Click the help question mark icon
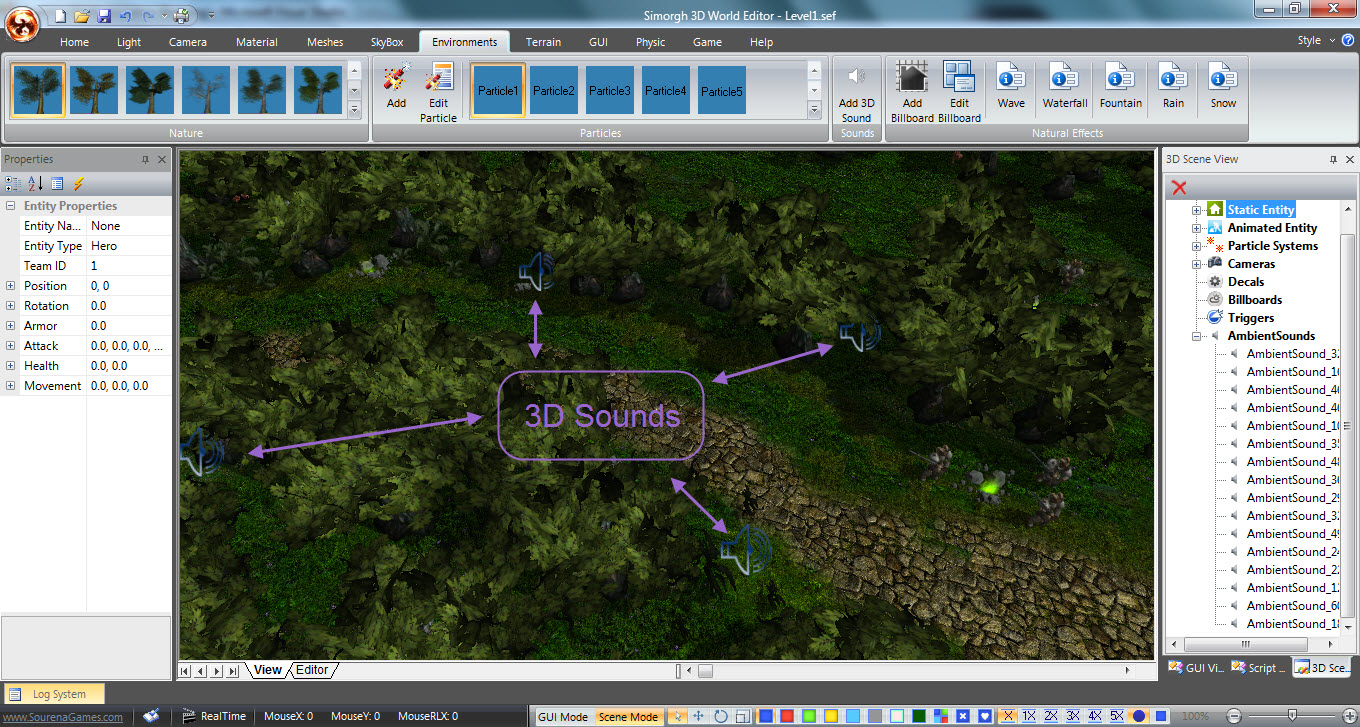Viewport: 1360px width, 727px height. [x=1348, y=40]
